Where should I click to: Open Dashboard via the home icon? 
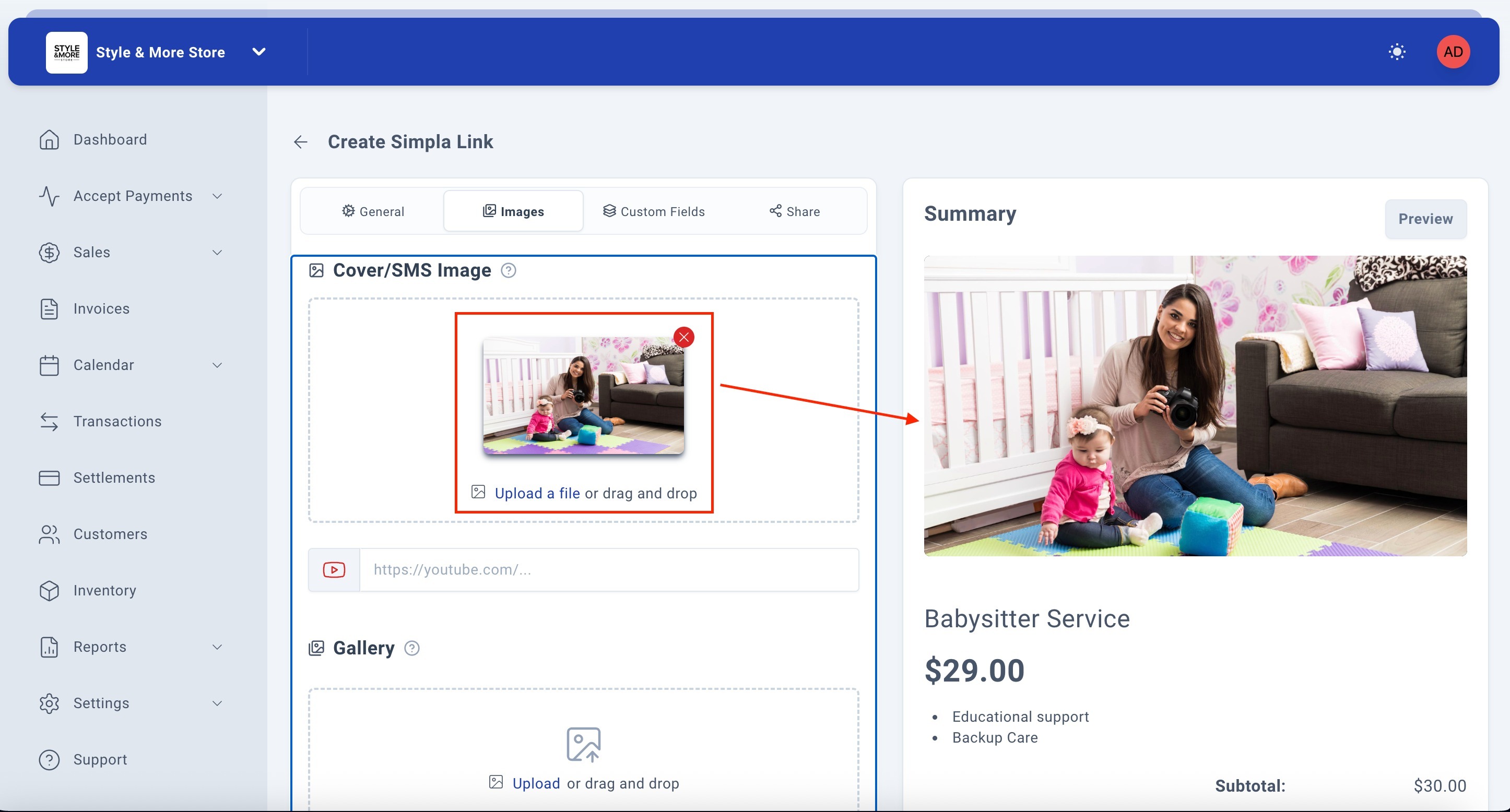point(49,139)
